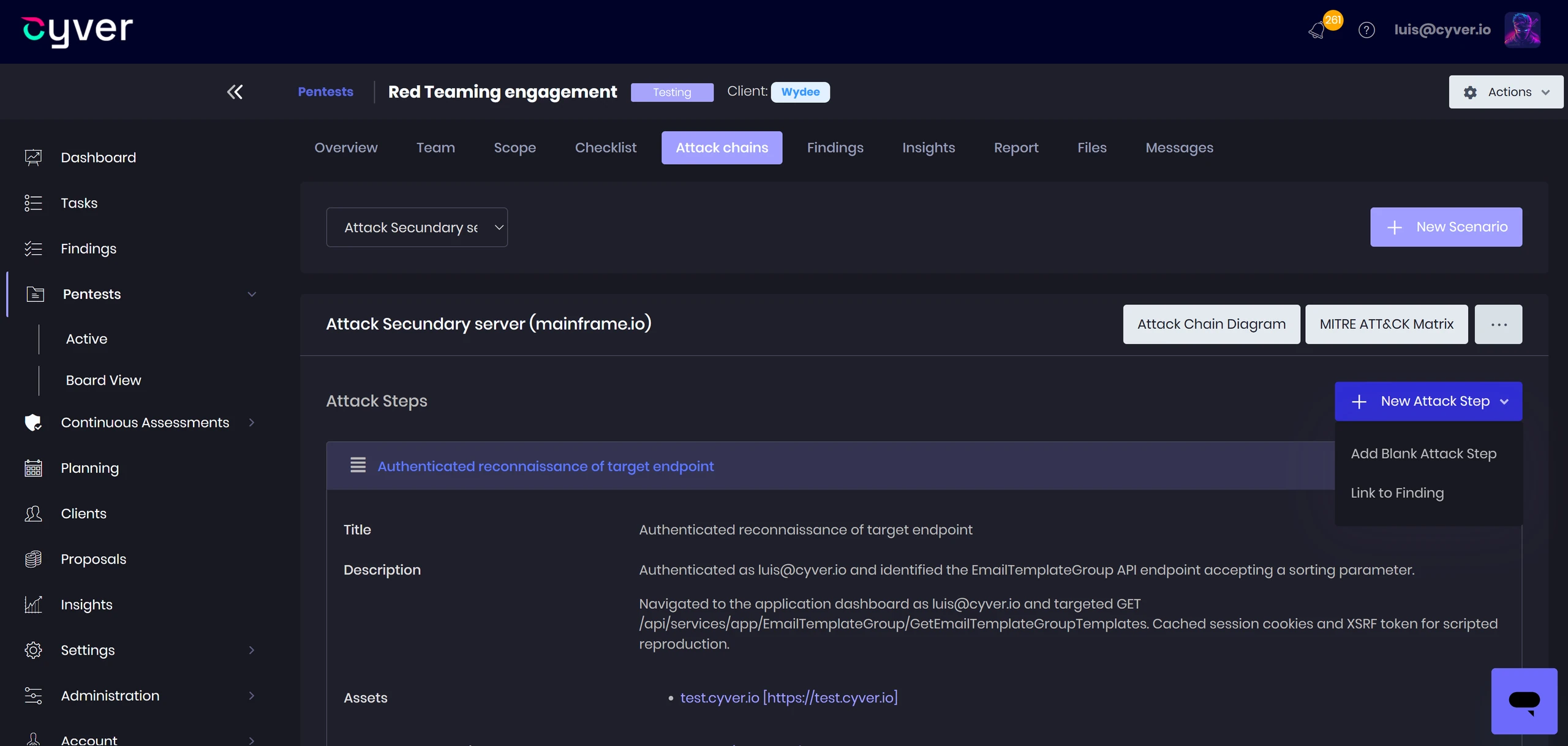Open the user avatar profile picture

click(1522, 29)
